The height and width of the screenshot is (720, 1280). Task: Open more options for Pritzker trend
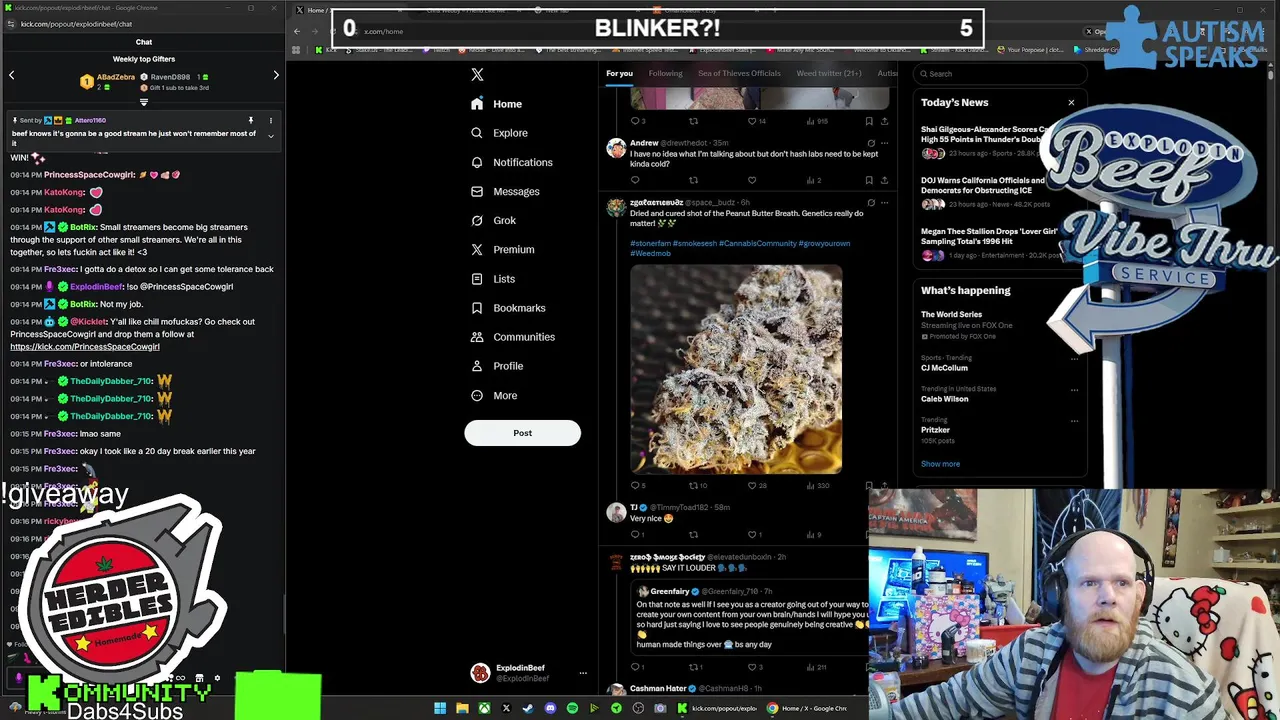point(1074,420)
